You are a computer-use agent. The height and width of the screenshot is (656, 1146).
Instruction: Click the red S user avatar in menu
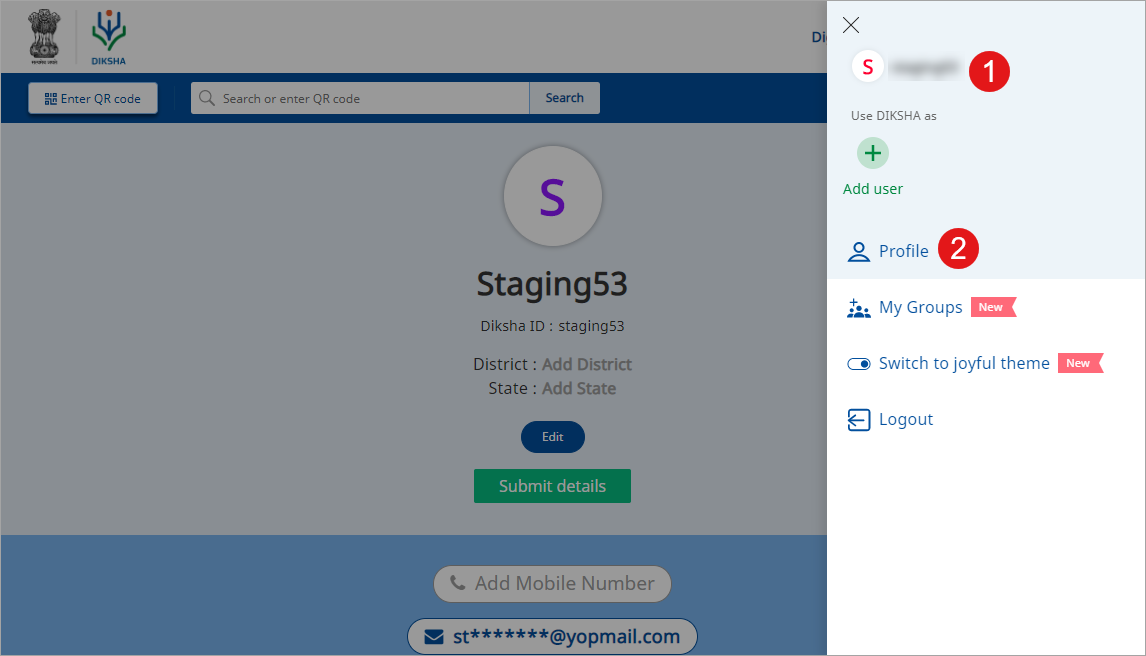pyautogui.click(x=868, y=67)
